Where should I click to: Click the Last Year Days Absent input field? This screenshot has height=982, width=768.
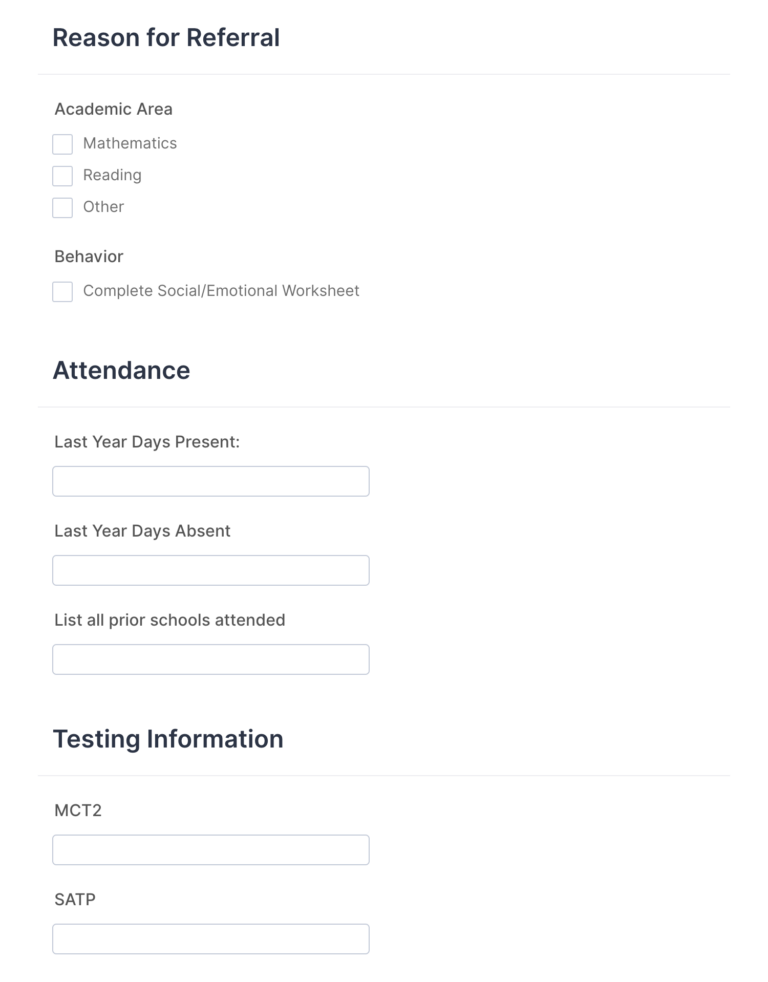[x=210, y=570]
